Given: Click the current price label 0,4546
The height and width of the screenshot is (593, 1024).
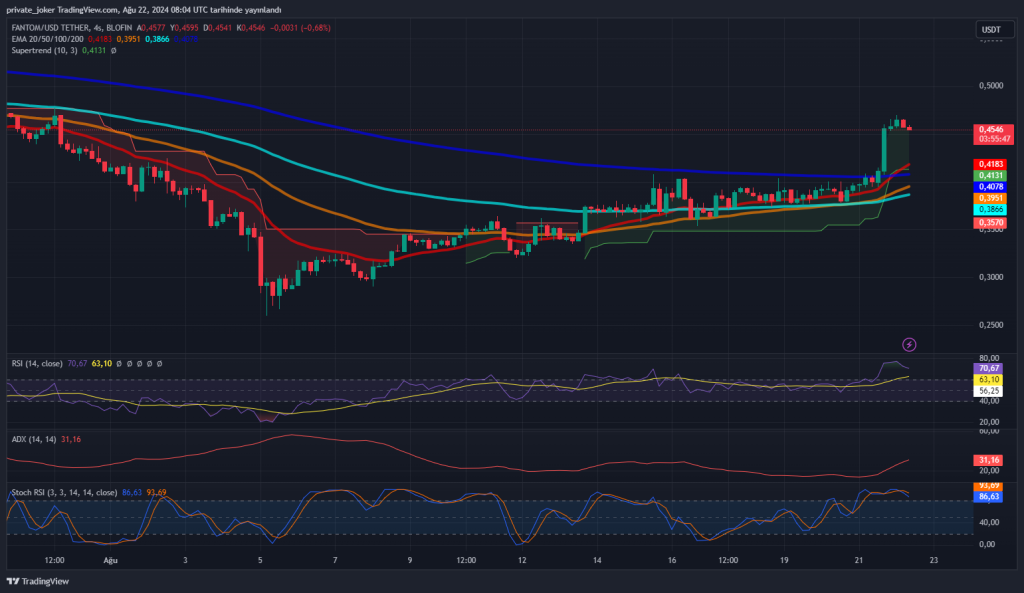Looking at the screenshot, I should (991, 129).
